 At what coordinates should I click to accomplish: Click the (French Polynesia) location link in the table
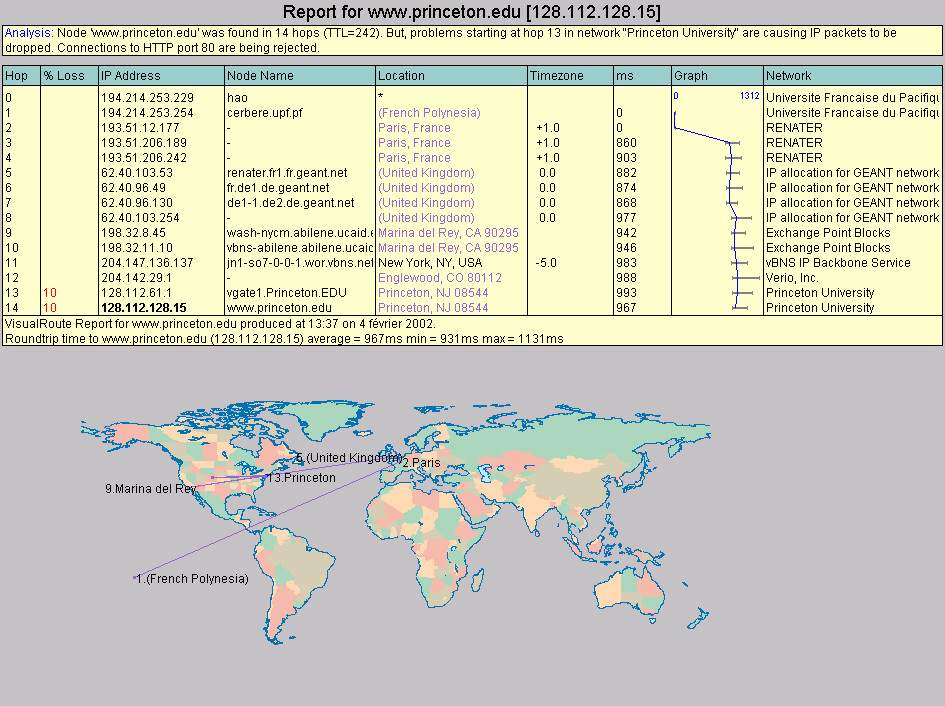tap(429, 113)
